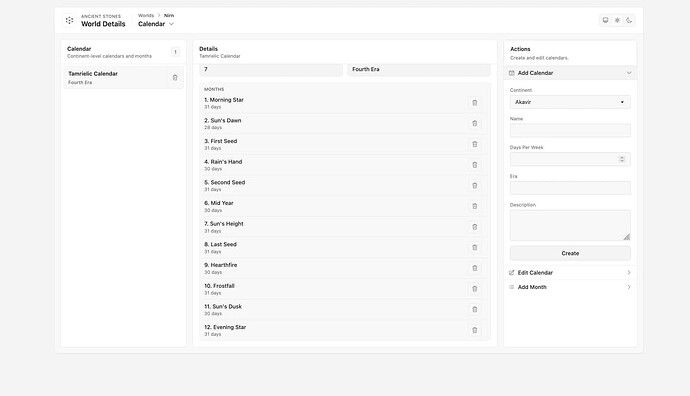Image resolution: width=690 pixels, height=396 pixels.
Task: Click the Create button
Action: coord(570,253)
